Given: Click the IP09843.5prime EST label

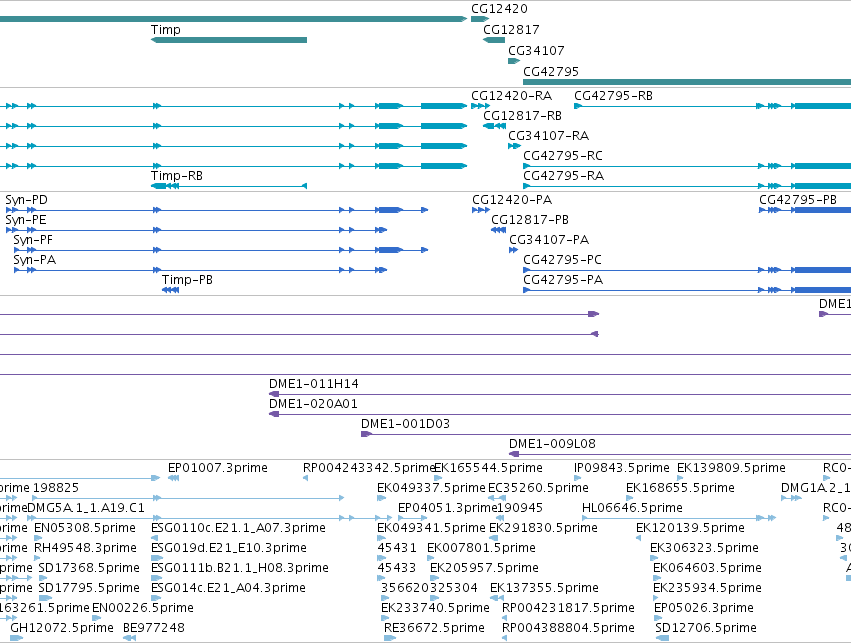Looking at the screenshot, I should tap(622, 468).
